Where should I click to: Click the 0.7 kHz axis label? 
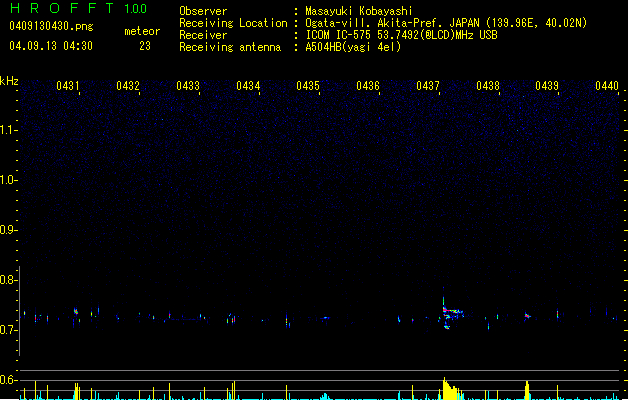[x=9, y=330]
